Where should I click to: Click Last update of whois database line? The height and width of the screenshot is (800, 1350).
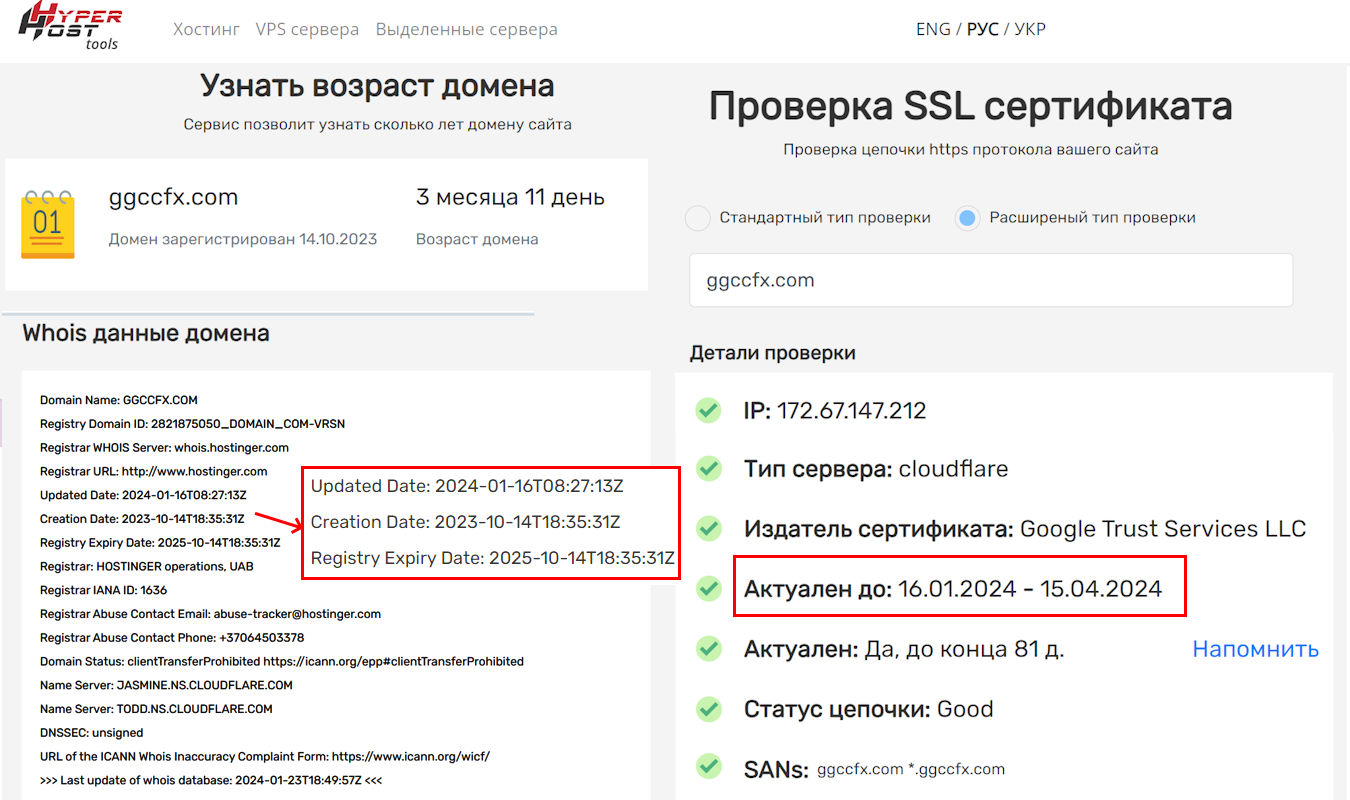tap(211, 780)
